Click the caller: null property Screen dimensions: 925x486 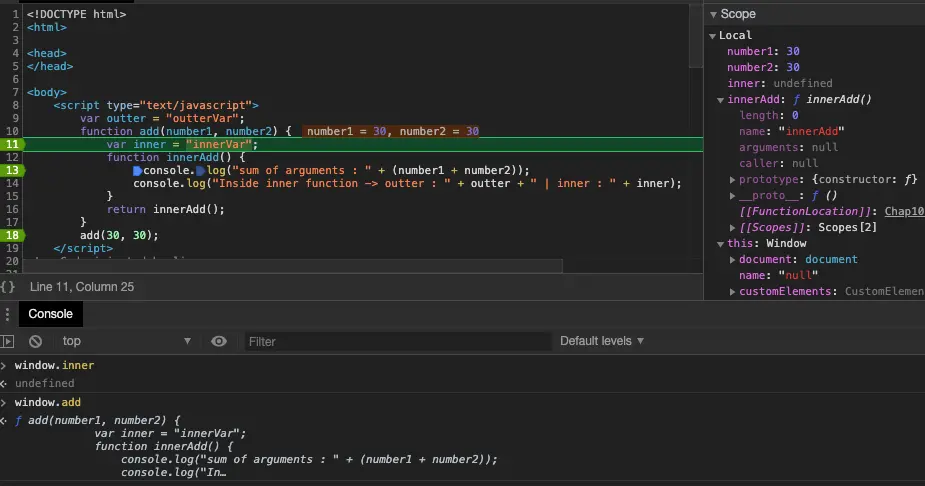pyautogui.click(x=778, y=163)
